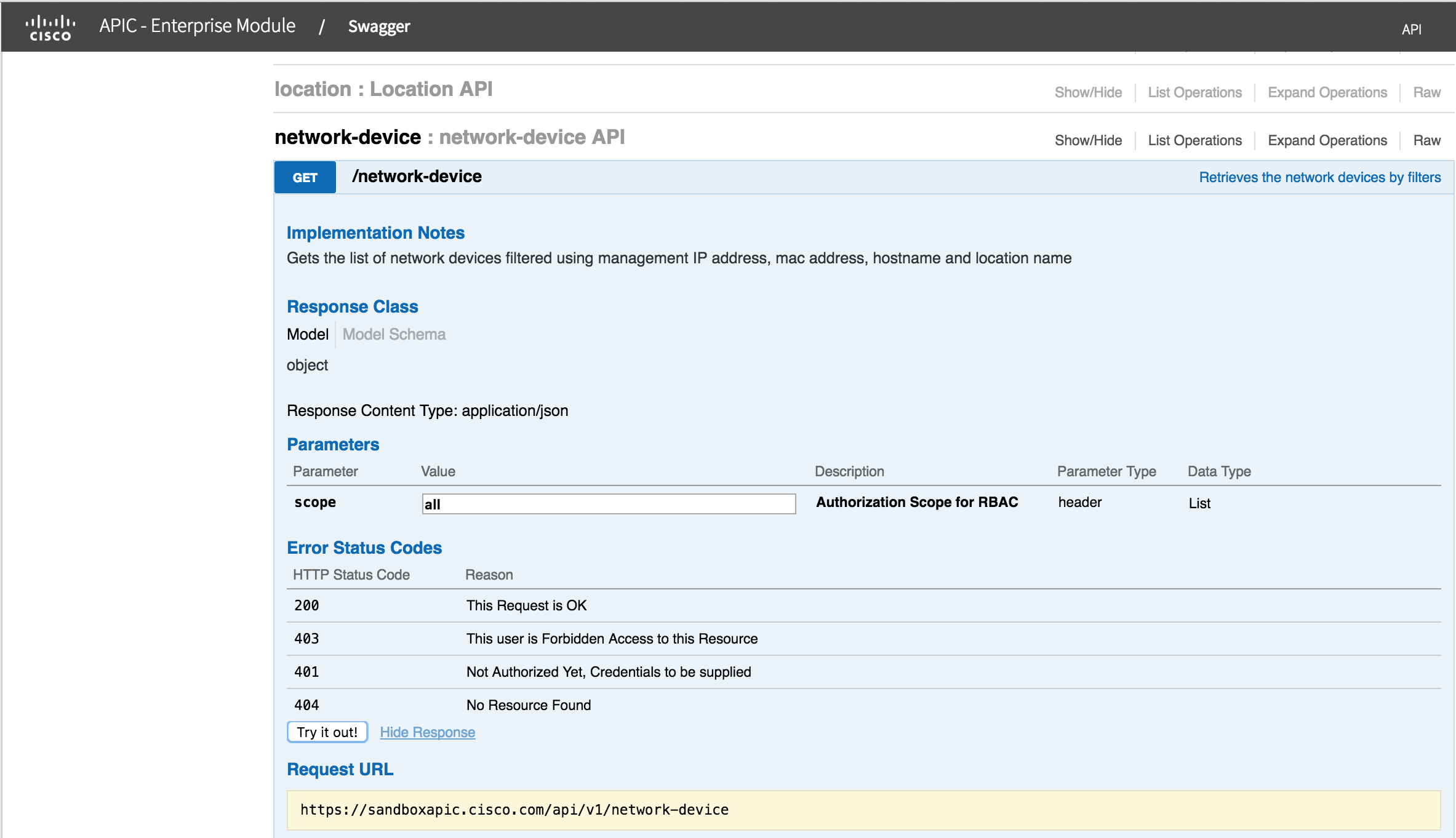
Task: Select the Request URL text box
Action: tap(863, 810)
